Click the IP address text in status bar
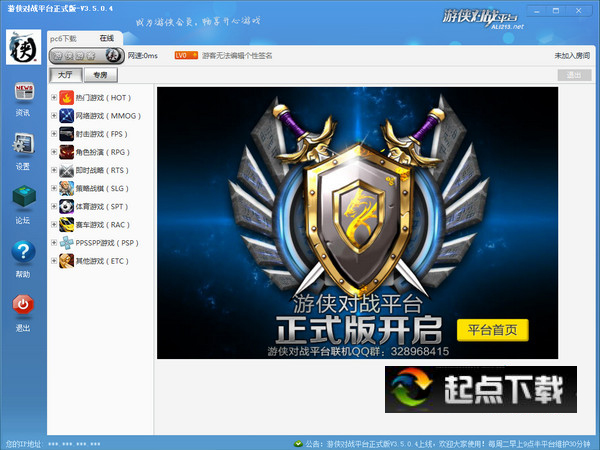 coord(54,444)
